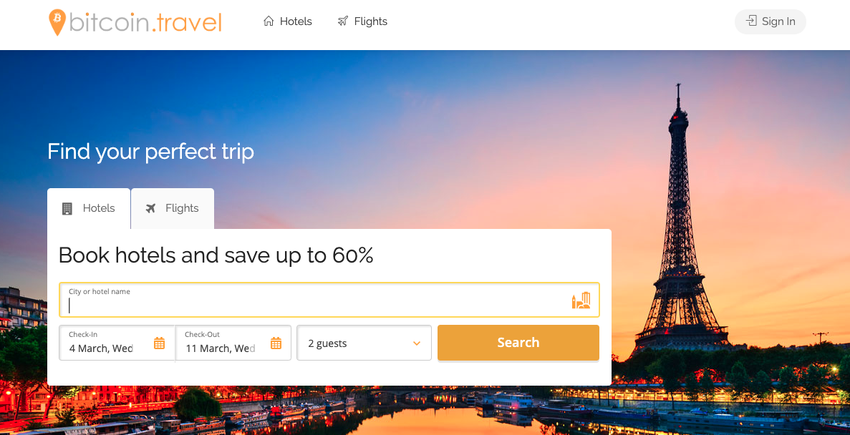The height and width of the screenshot is (435, 850).
Task: Click the Sign In button
Action: click(770, 21)
